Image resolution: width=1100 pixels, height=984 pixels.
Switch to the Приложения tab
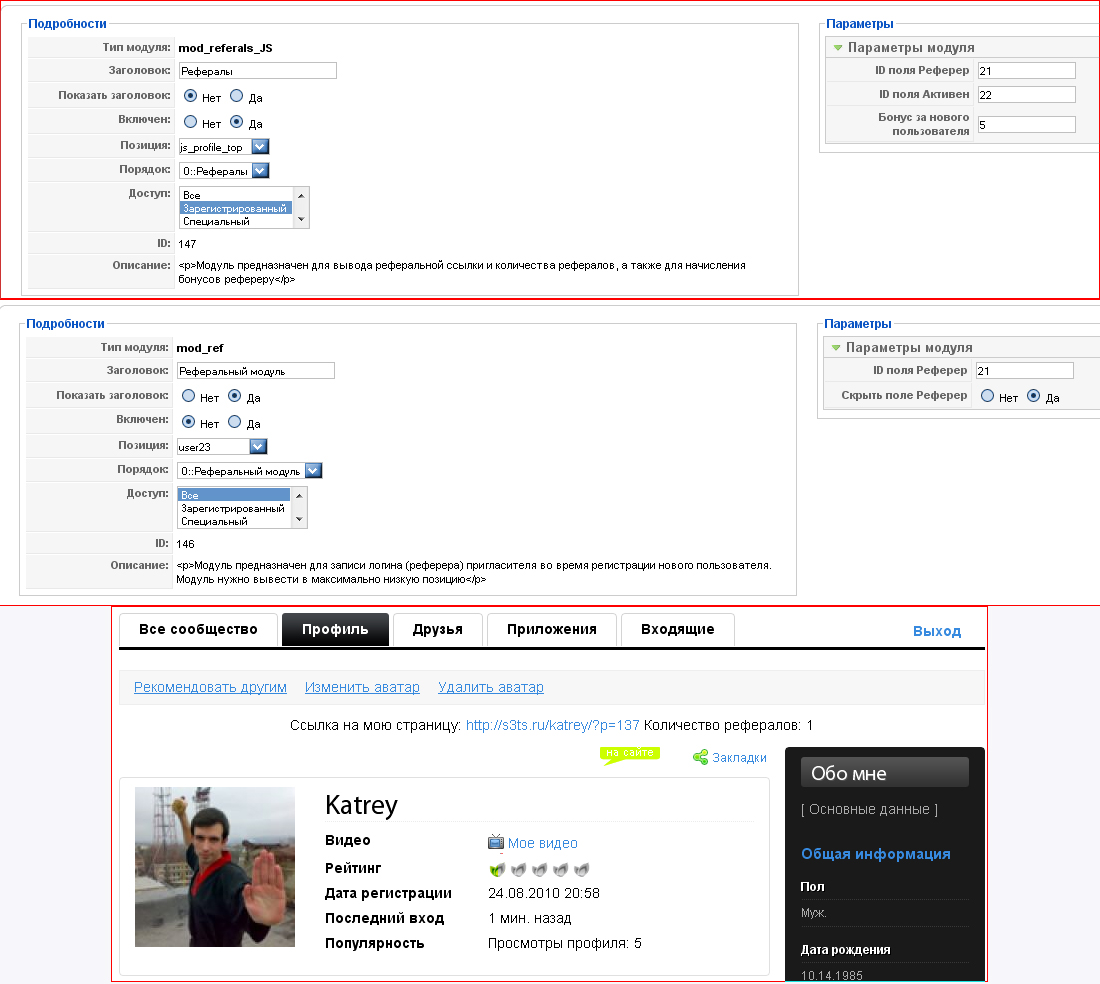[x=552, y=630]
